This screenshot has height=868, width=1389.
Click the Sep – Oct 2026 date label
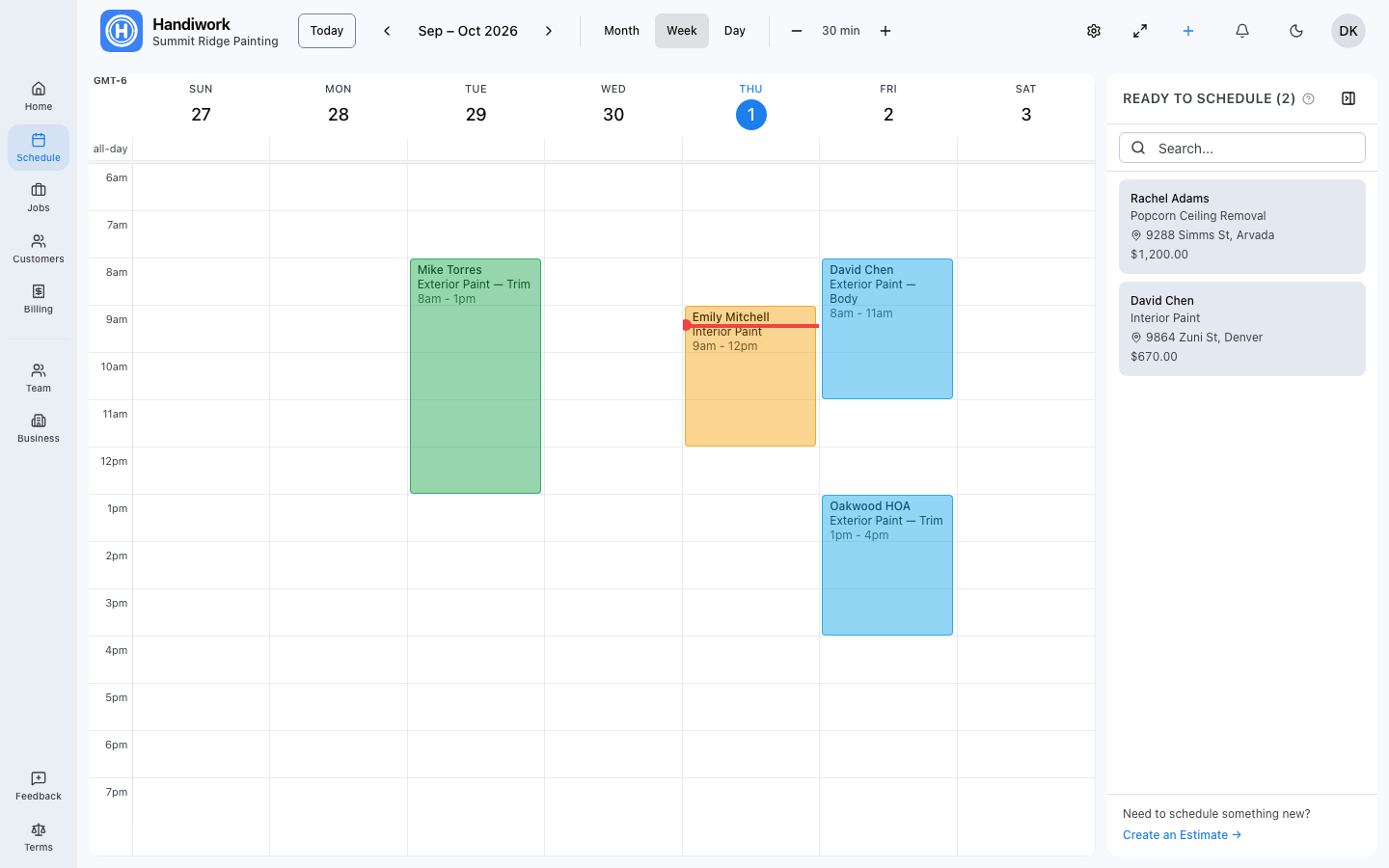click(x=468, y=31)
